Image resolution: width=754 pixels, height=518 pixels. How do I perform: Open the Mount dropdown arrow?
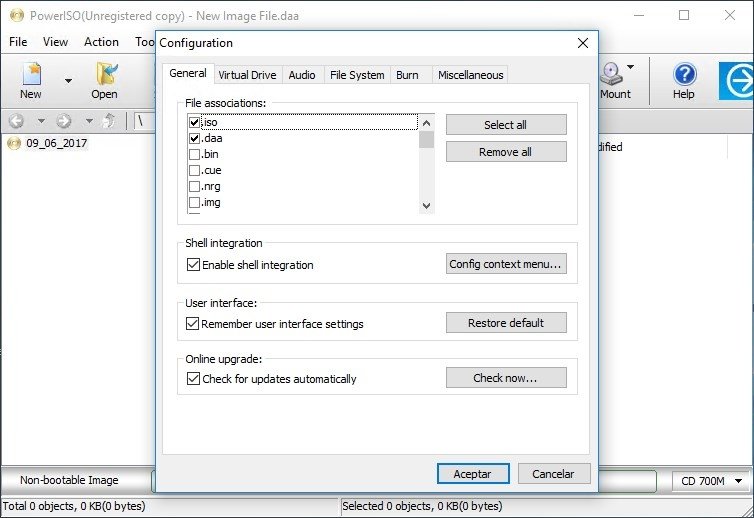(x=630, y=67)
